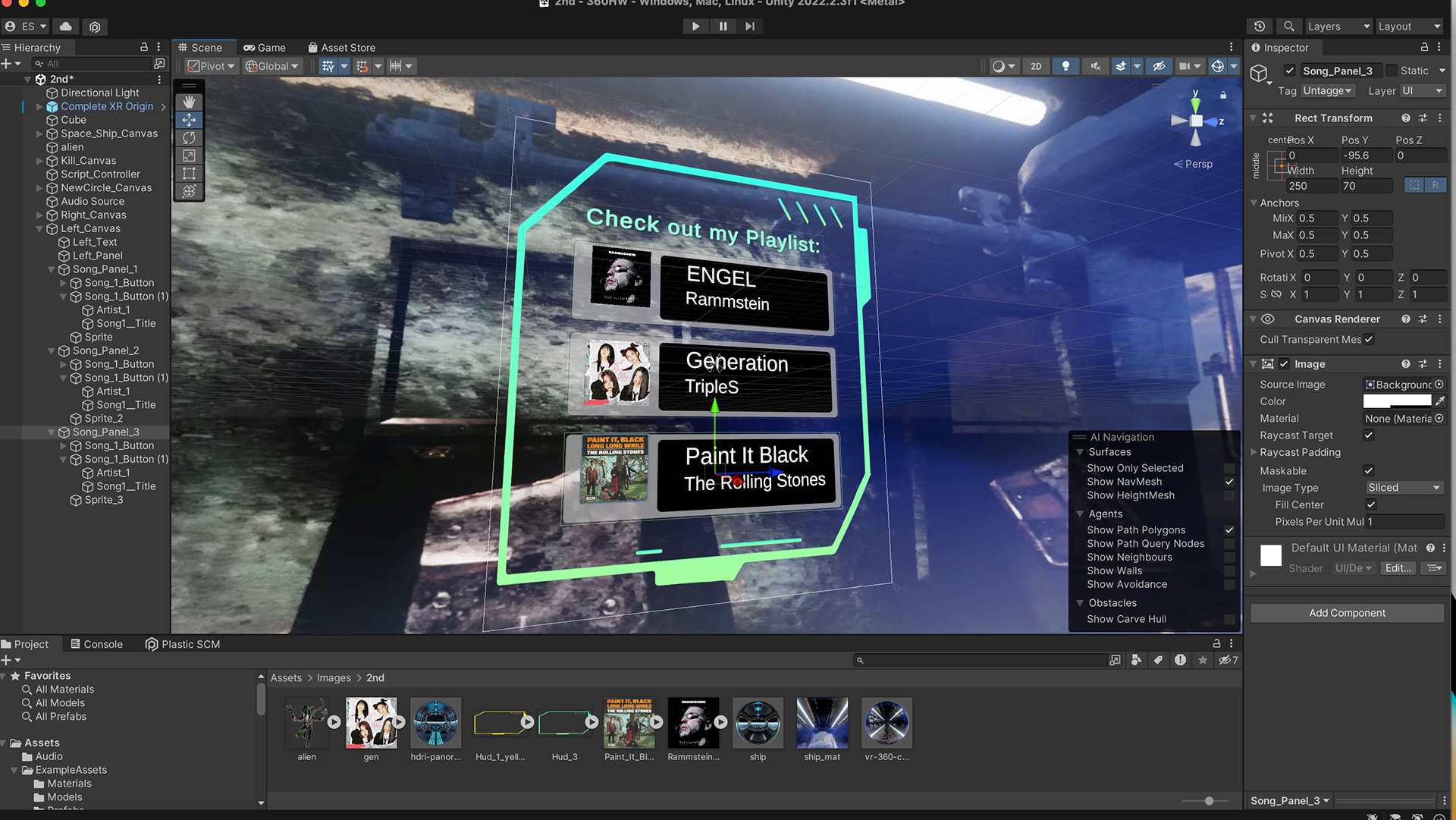Toggle scene lighting bulb icon
The height and width of the screenshot is (820, 1456).
(1065, 67)
